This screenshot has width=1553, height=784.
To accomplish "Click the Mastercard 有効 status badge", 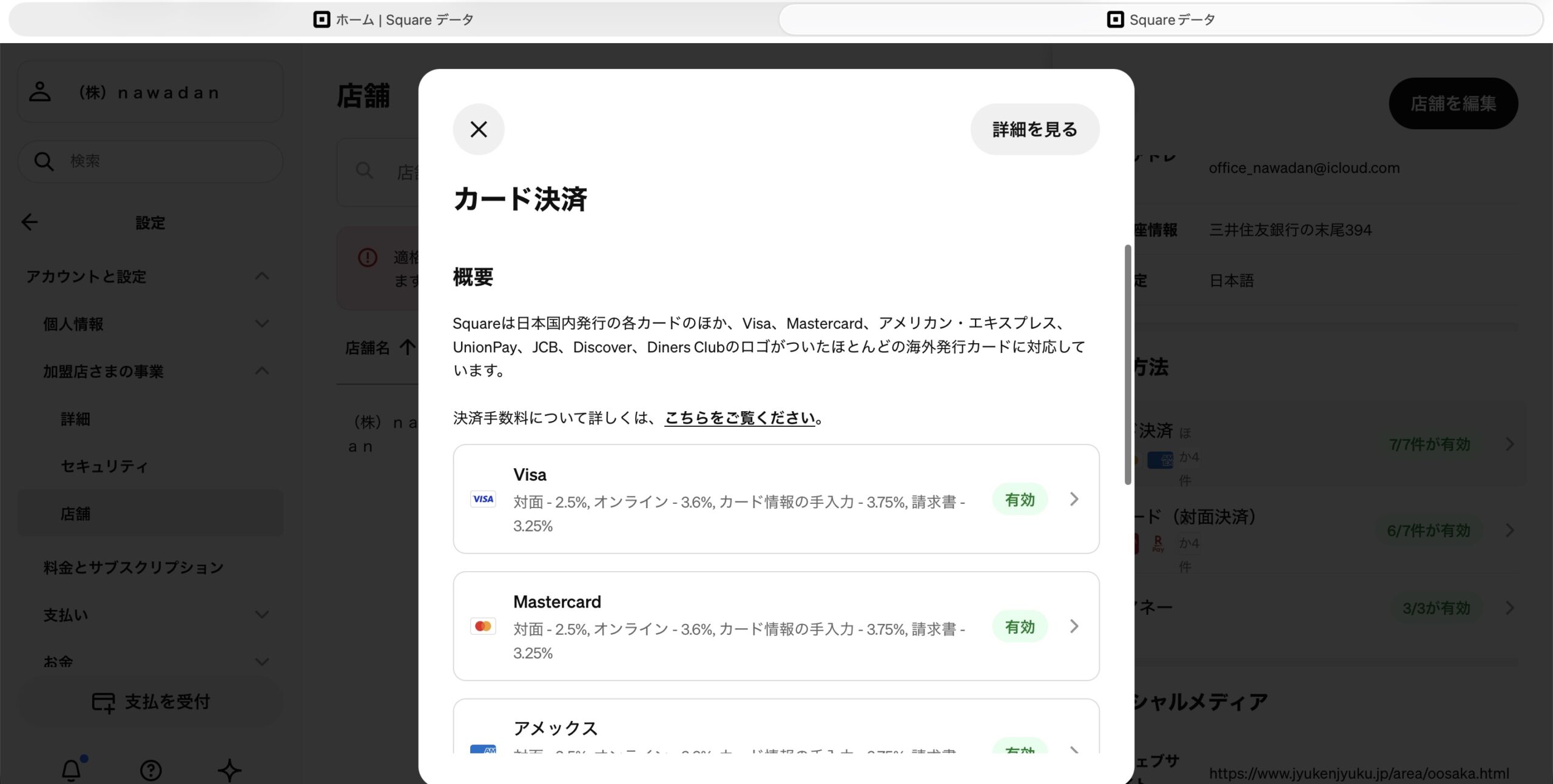I will tap(1019, 627).
